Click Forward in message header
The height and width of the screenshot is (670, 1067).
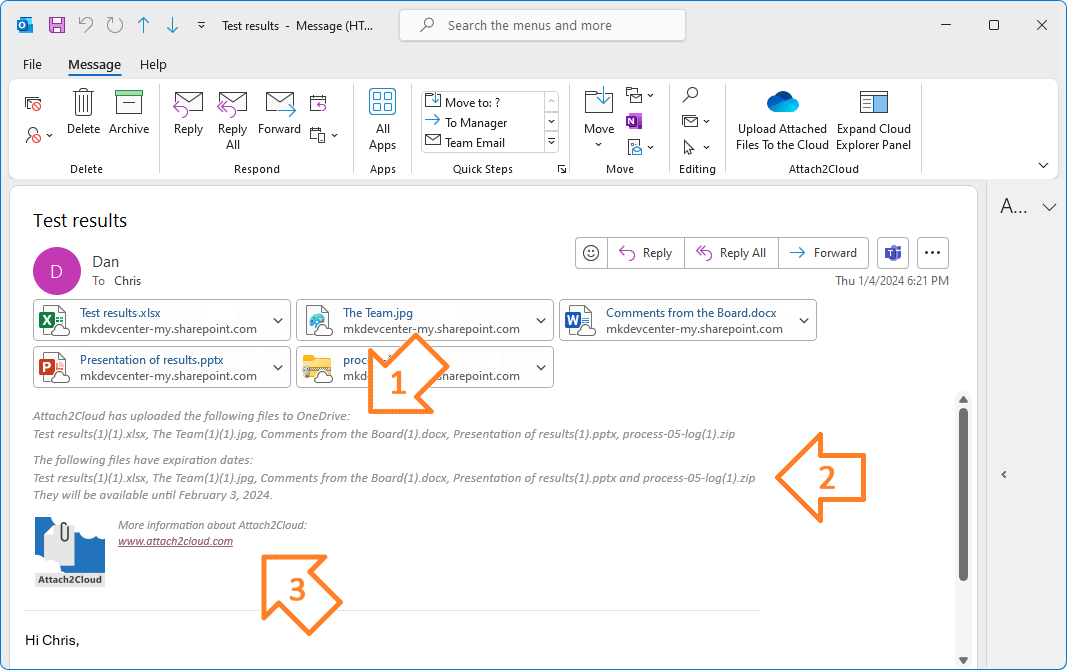[823, 253]
